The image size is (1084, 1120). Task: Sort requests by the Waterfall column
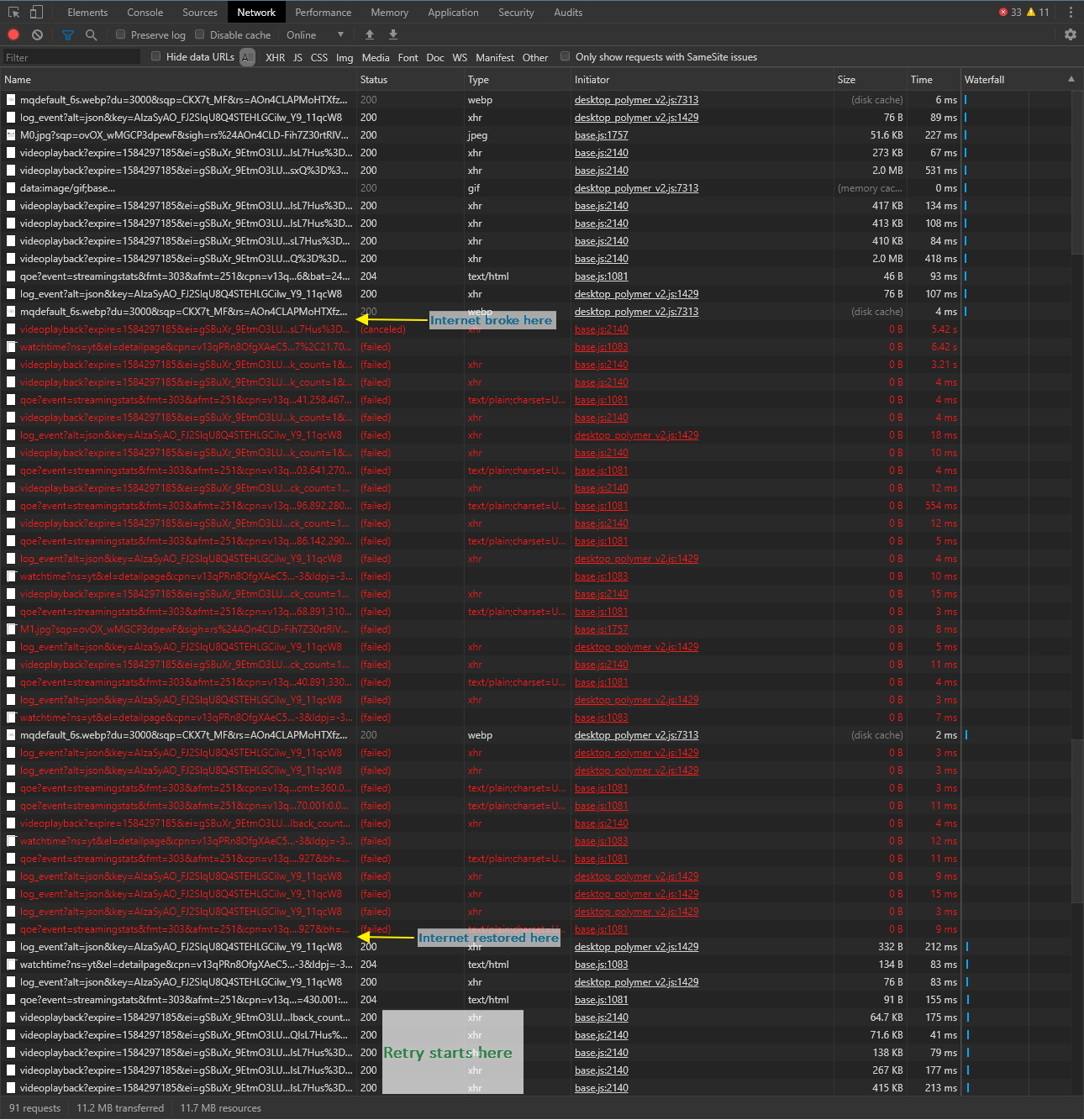pos(986,79)
